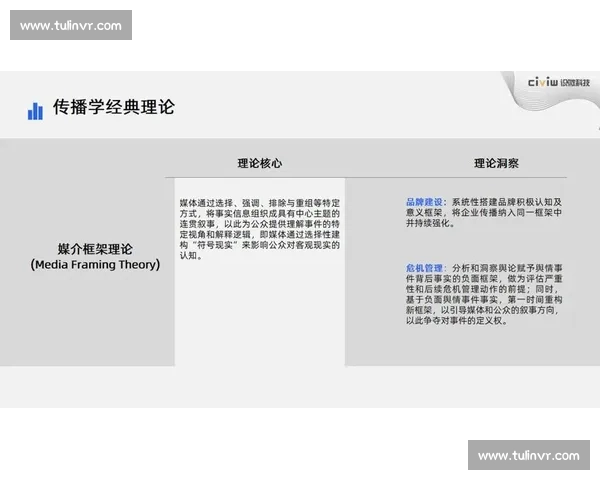The image size is (600, 480).
Task: Click the 理论核心 column heading
Action: tap(260, 163)
